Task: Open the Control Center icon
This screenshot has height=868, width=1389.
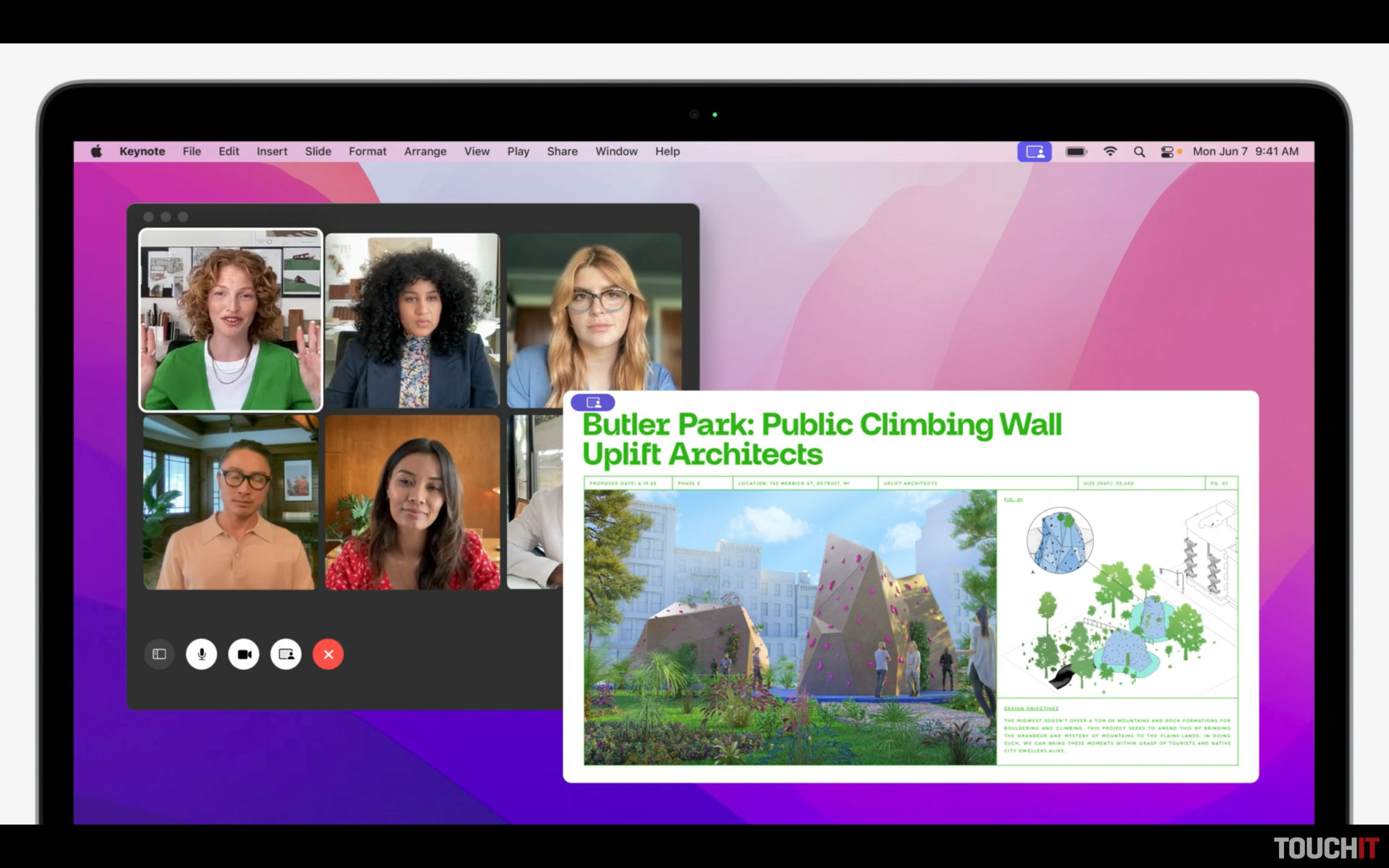Action: 1167,152
